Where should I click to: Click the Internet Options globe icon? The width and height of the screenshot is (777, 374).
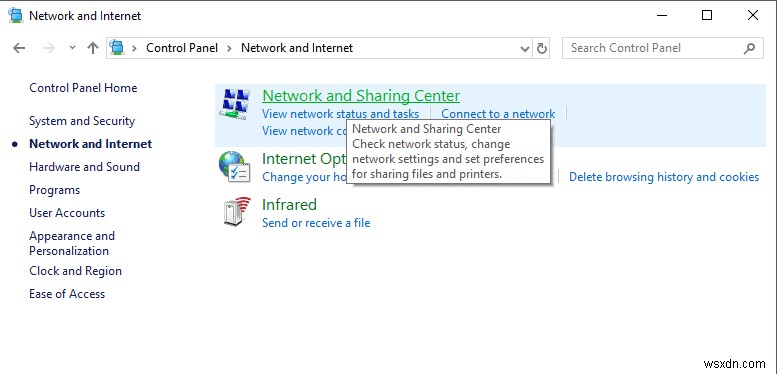234,167
